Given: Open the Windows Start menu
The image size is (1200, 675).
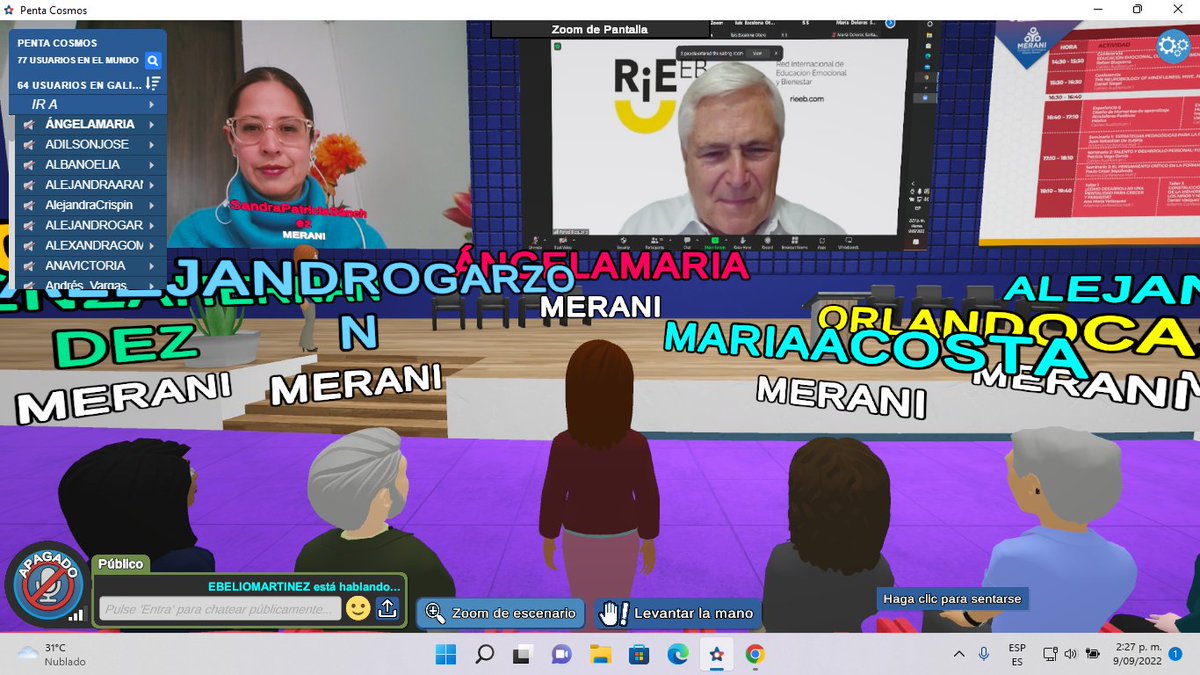Looking at the screenshot, I should [x=446, y=655].
